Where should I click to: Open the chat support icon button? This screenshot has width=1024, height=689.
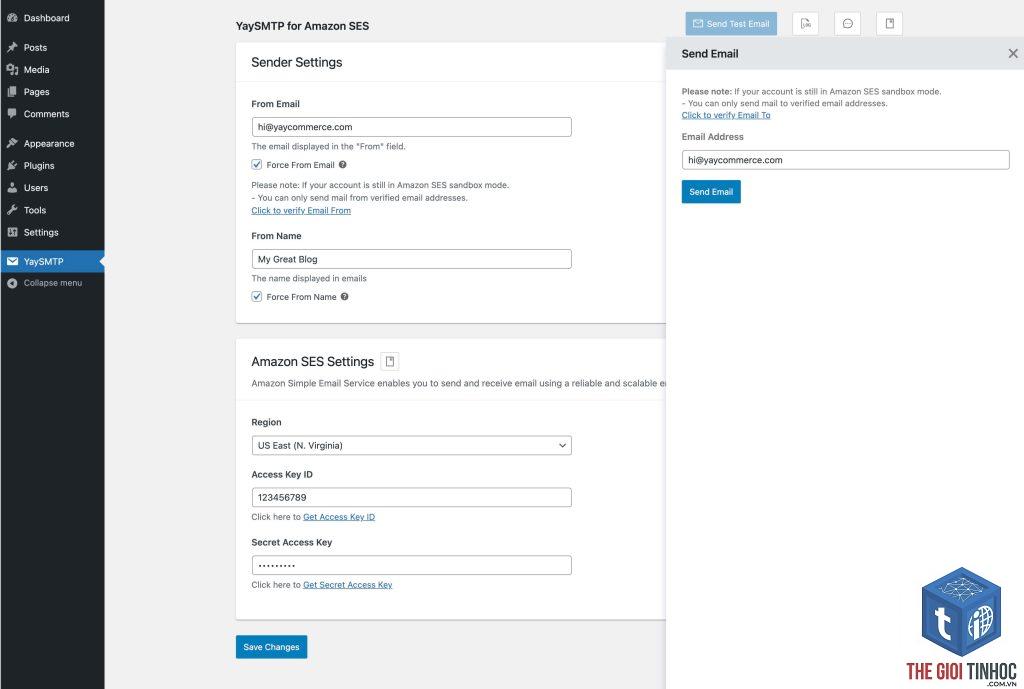pyautogui.click(x=847, y=24)
